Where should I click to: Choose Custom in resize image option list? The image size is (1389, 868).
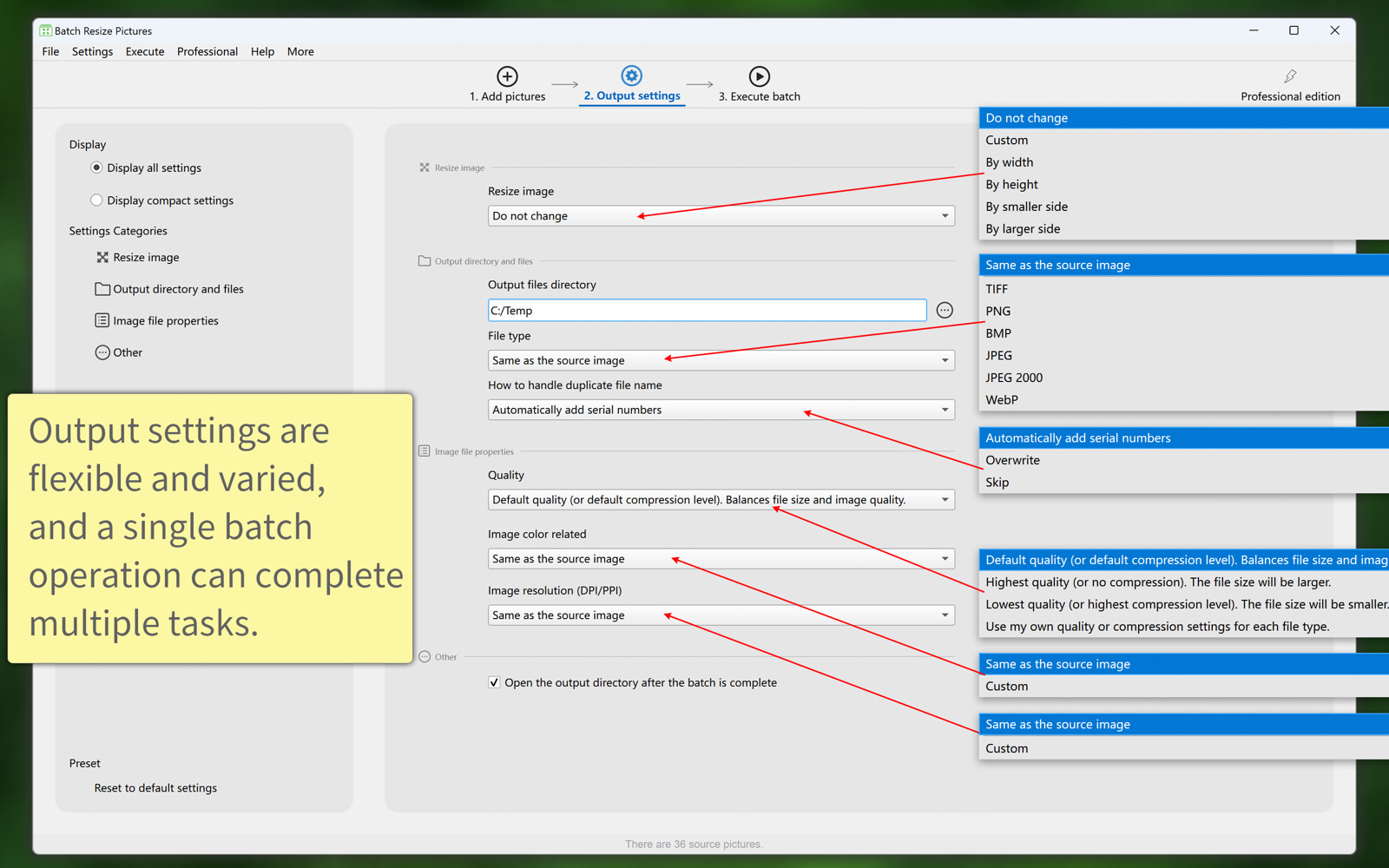pyautogui.click(x=1184, y=140)
